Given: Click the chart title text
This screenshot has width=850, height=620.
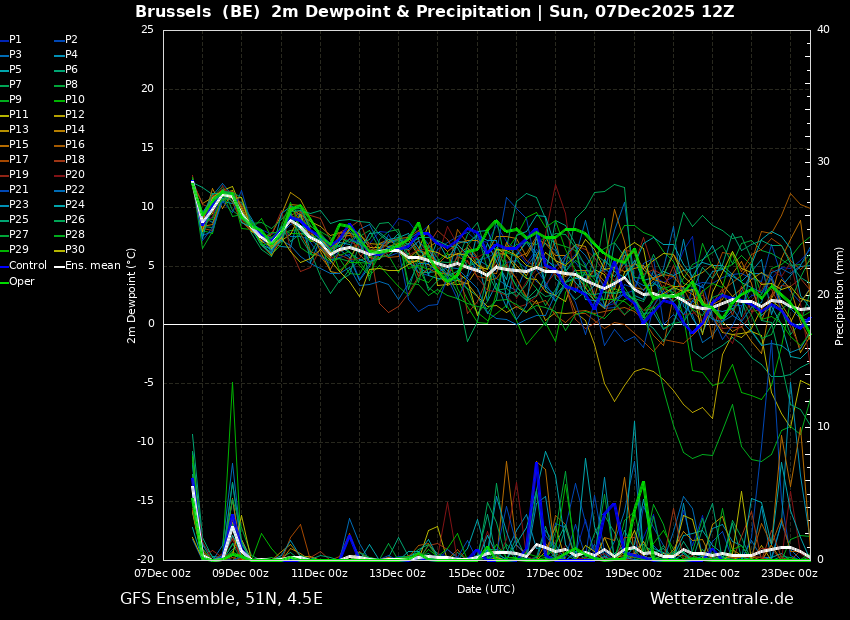Looking at the screenshot, I should 435,11.
